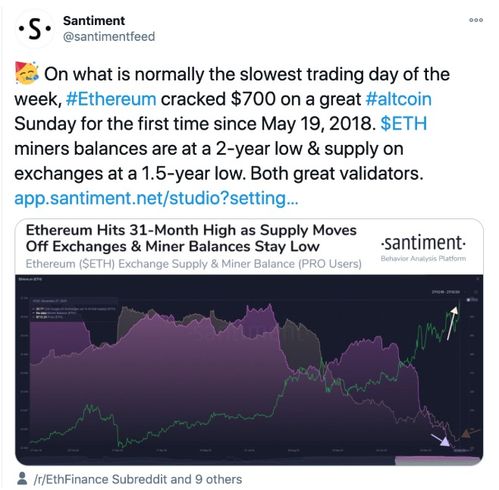
Task: Click the person icon beside tagged accounts
Action: click(x=22, y=479)
